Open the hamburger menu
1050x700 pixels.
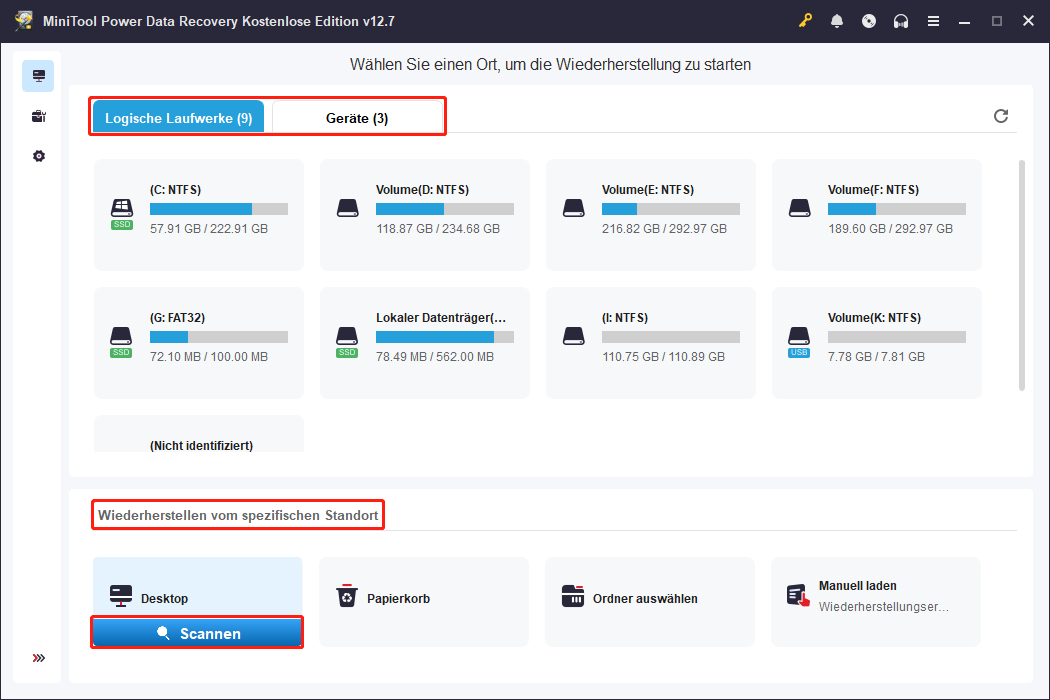(933, 20)
